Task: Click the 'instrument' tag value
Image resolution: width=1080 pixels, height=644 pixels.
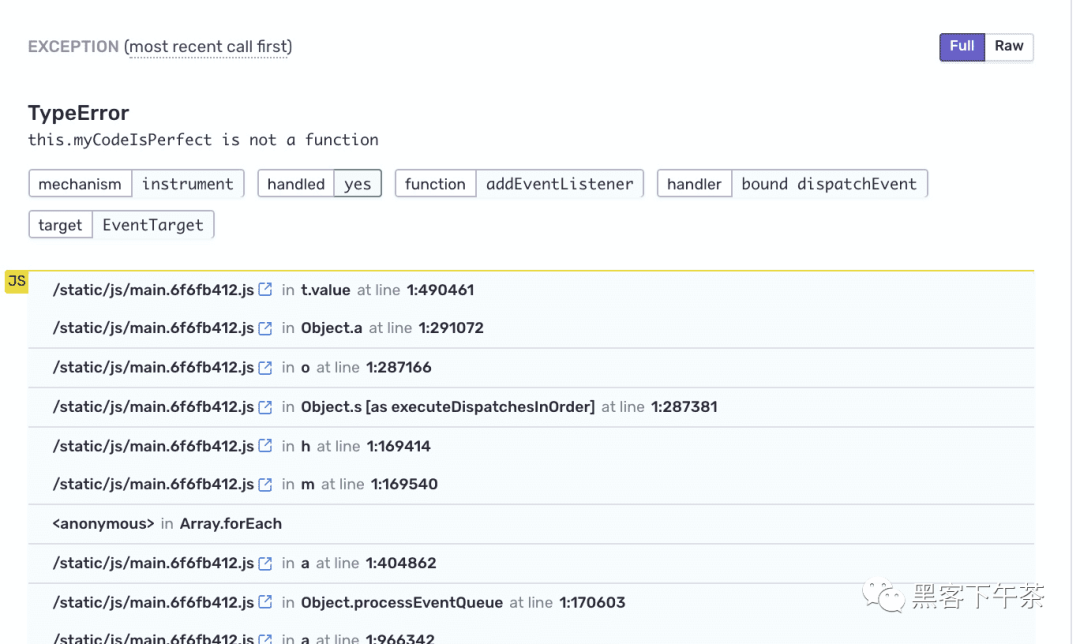Action: 187,184
